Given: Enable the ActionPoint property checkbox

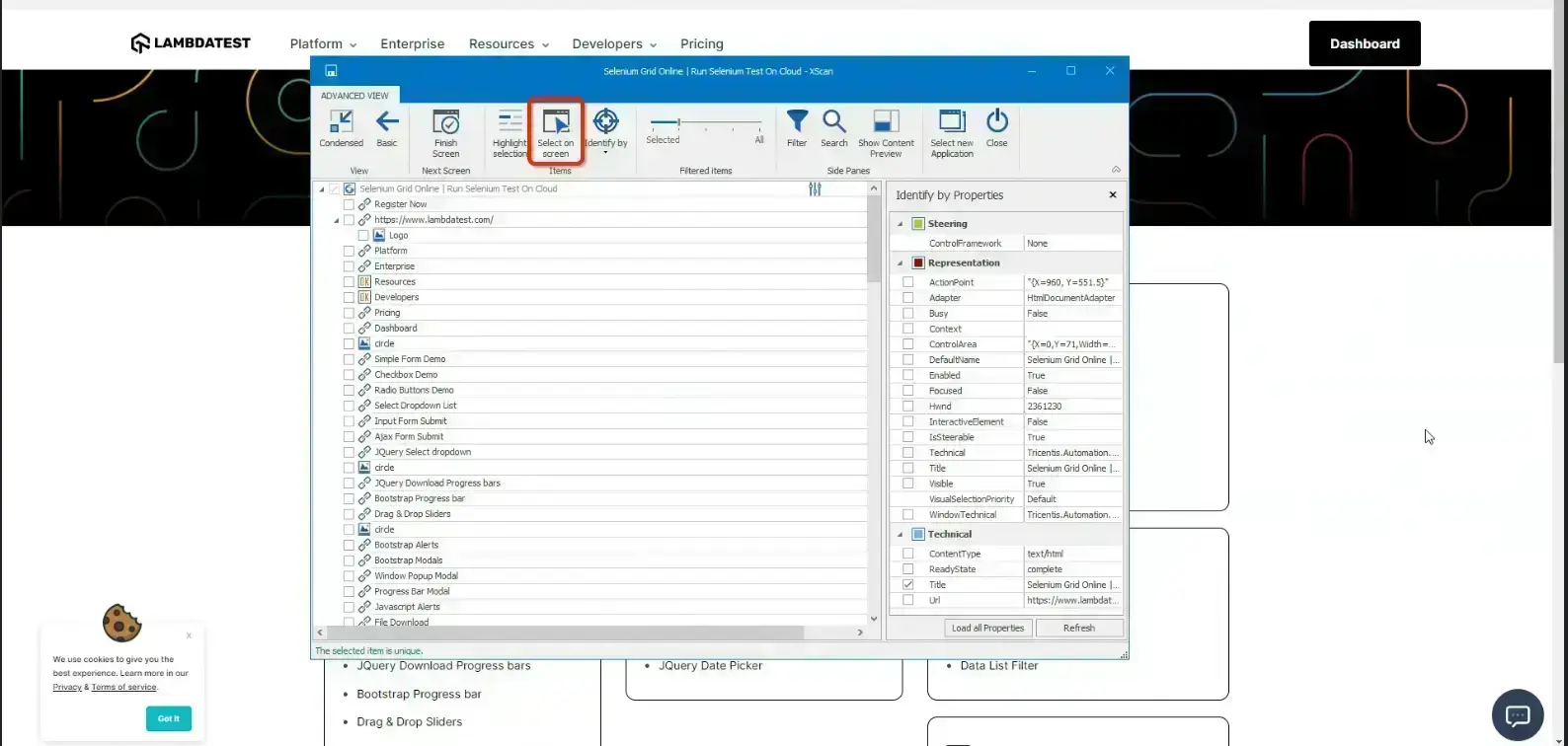Looking at the screenshot, I should (908, 282).
